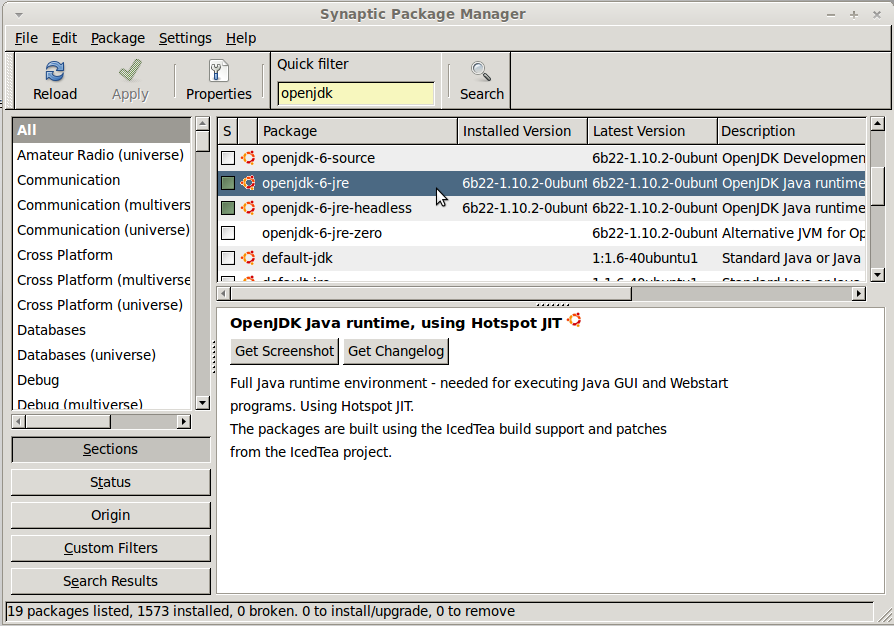
Task: Click Ubuntu logo next to description title
Action: pos(574,320)
